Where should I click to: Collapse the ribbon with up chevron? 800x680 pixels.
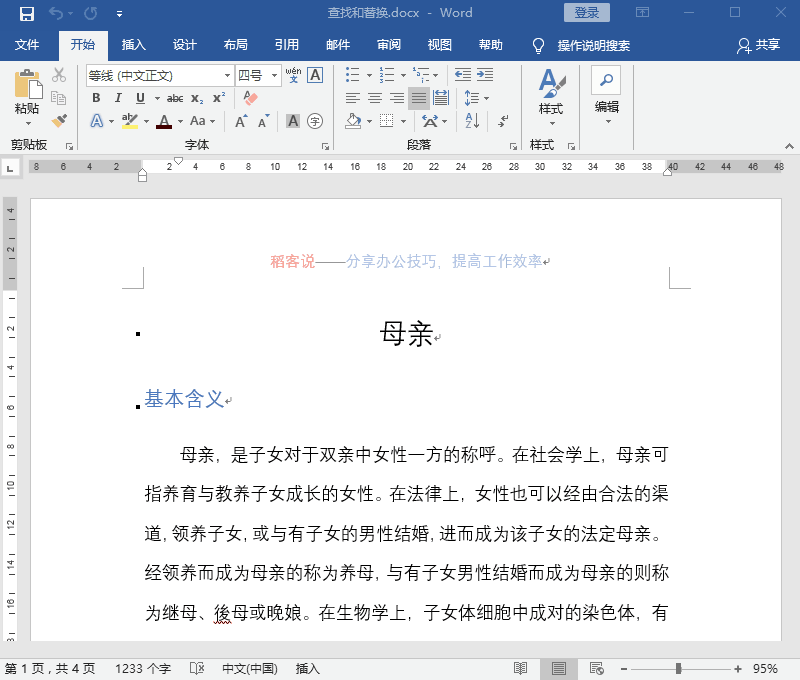[789, 146]
